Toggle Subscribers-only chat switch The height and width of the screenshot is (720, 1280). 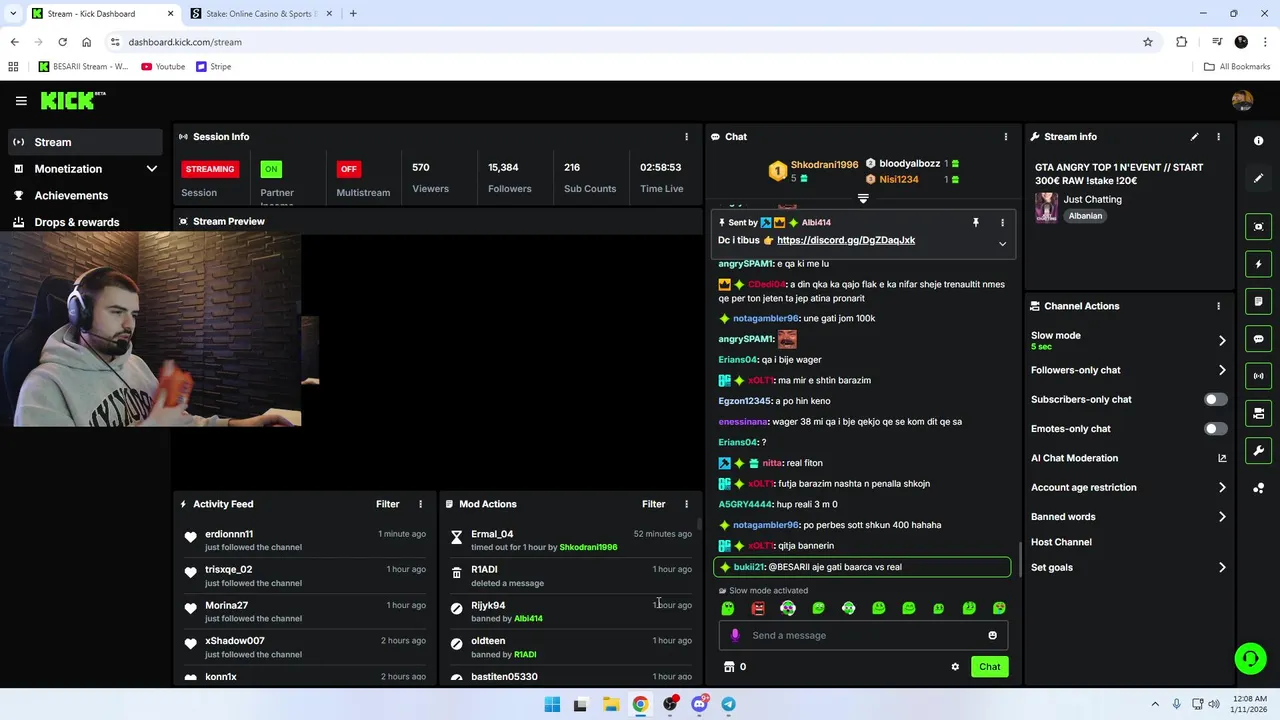tap(1215, 399)
